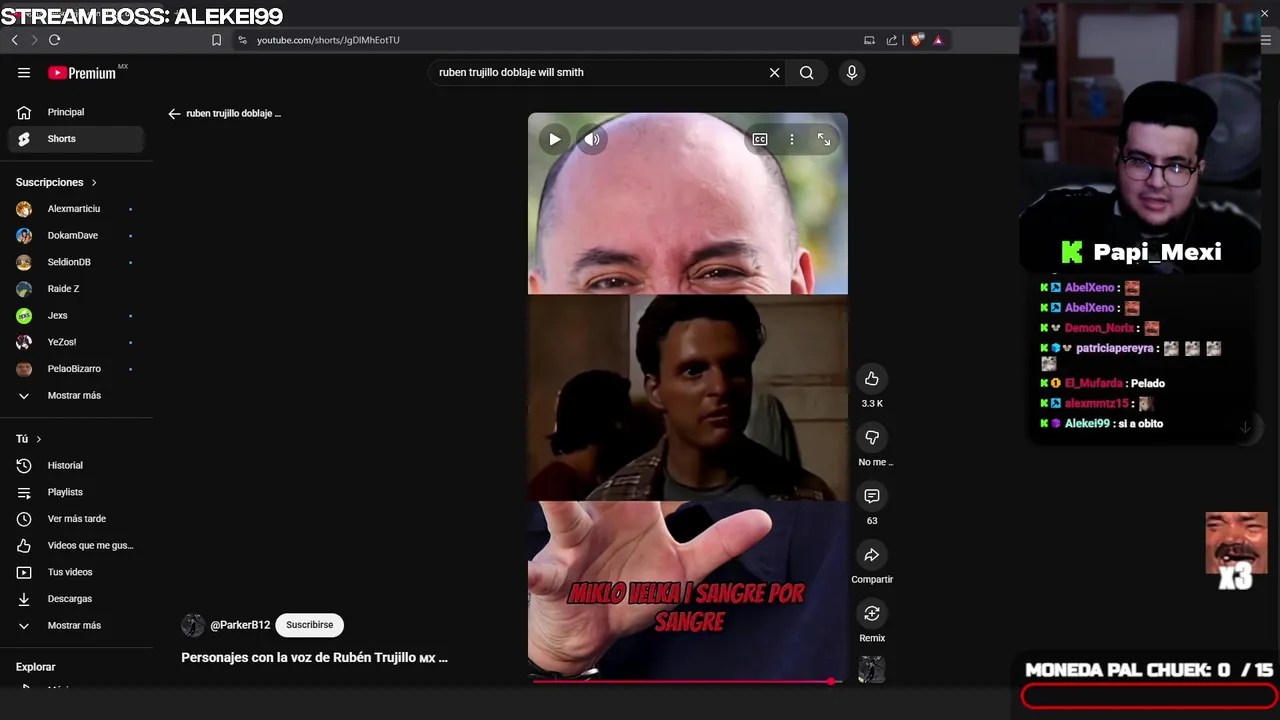
Task: Seek on the red Short progress bar
Action: (x=688, y=681)
